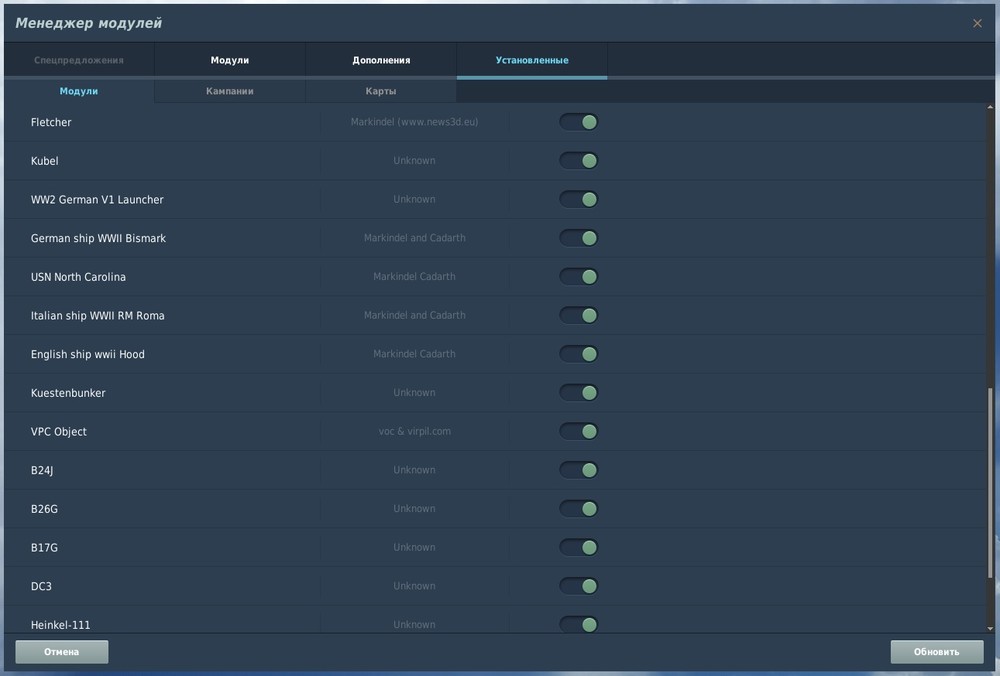The width and height of the screenshot is (1000, 676).
Task: Click North Carolina author Markindel Cadarth
Action: [415, 277]
